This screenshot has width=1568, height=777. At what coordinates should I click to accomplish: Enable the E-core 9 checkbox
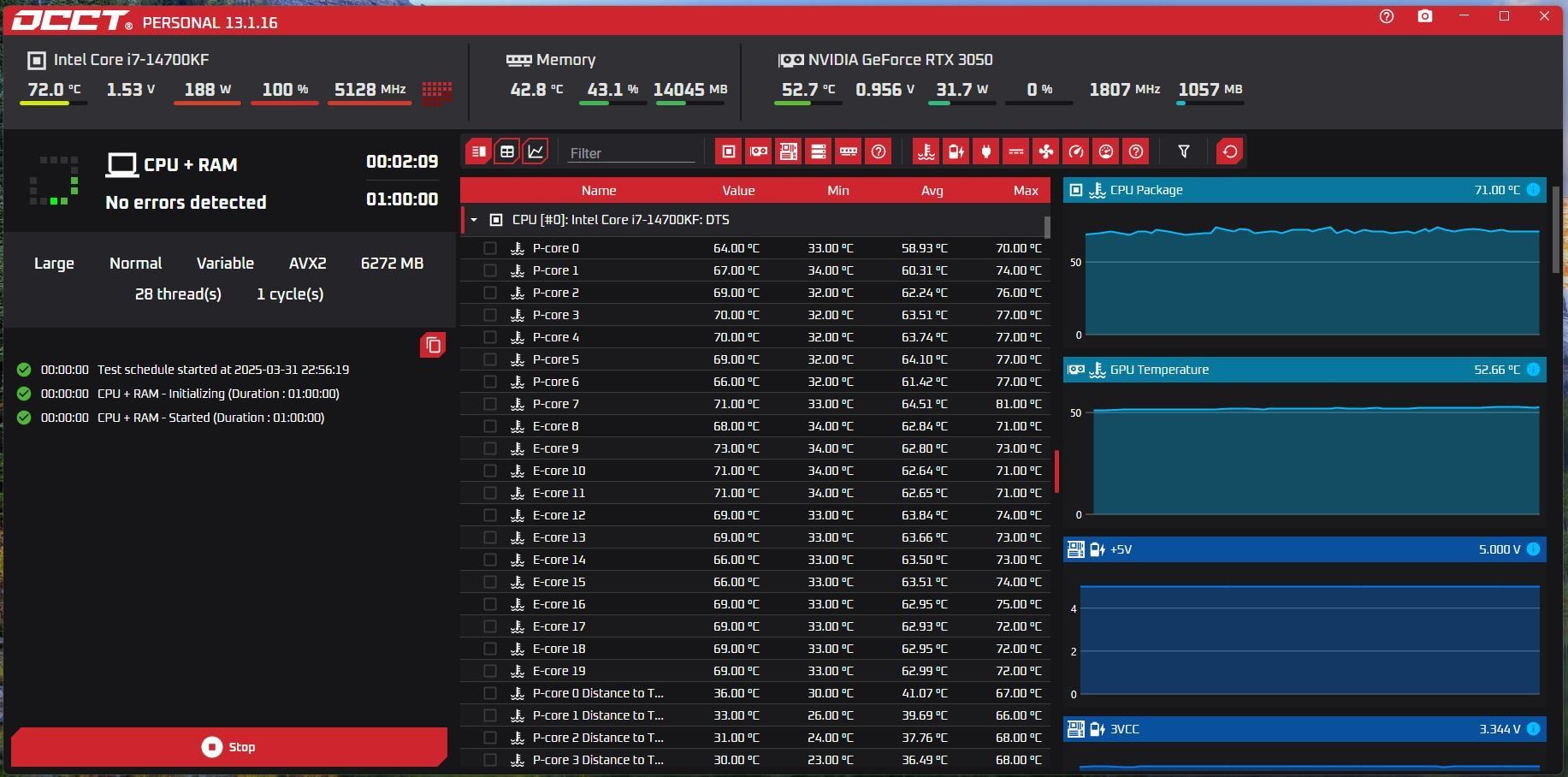click(x=490, y=448)
